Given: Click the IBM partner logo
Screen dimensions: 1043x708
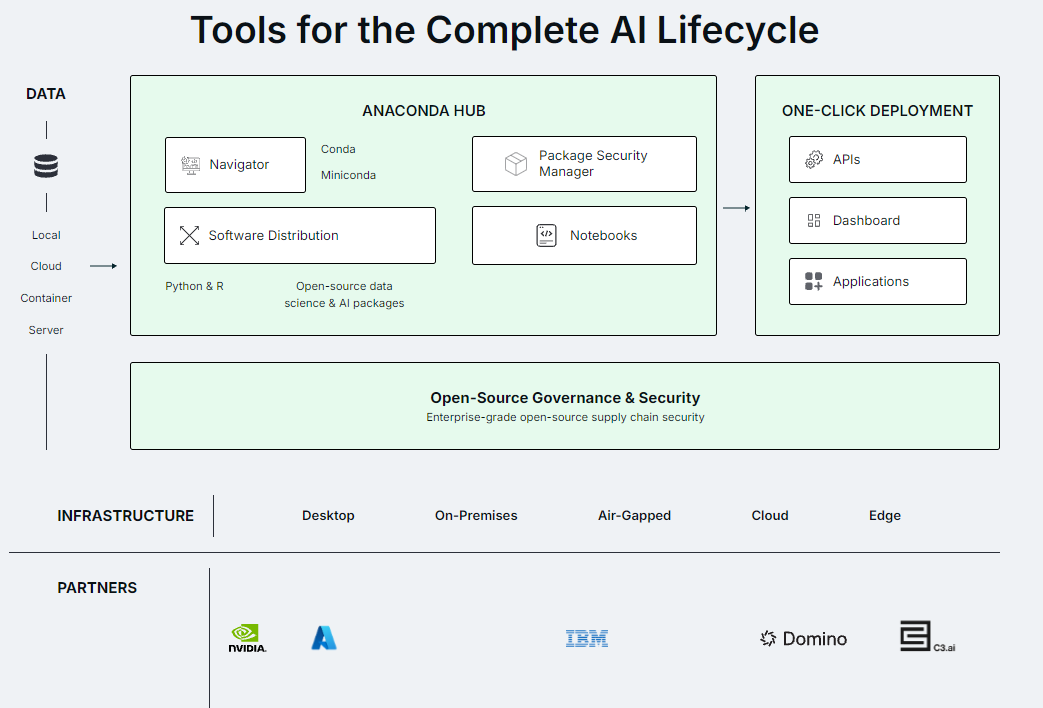Looking at the screenshot, I should click(587, 639).
